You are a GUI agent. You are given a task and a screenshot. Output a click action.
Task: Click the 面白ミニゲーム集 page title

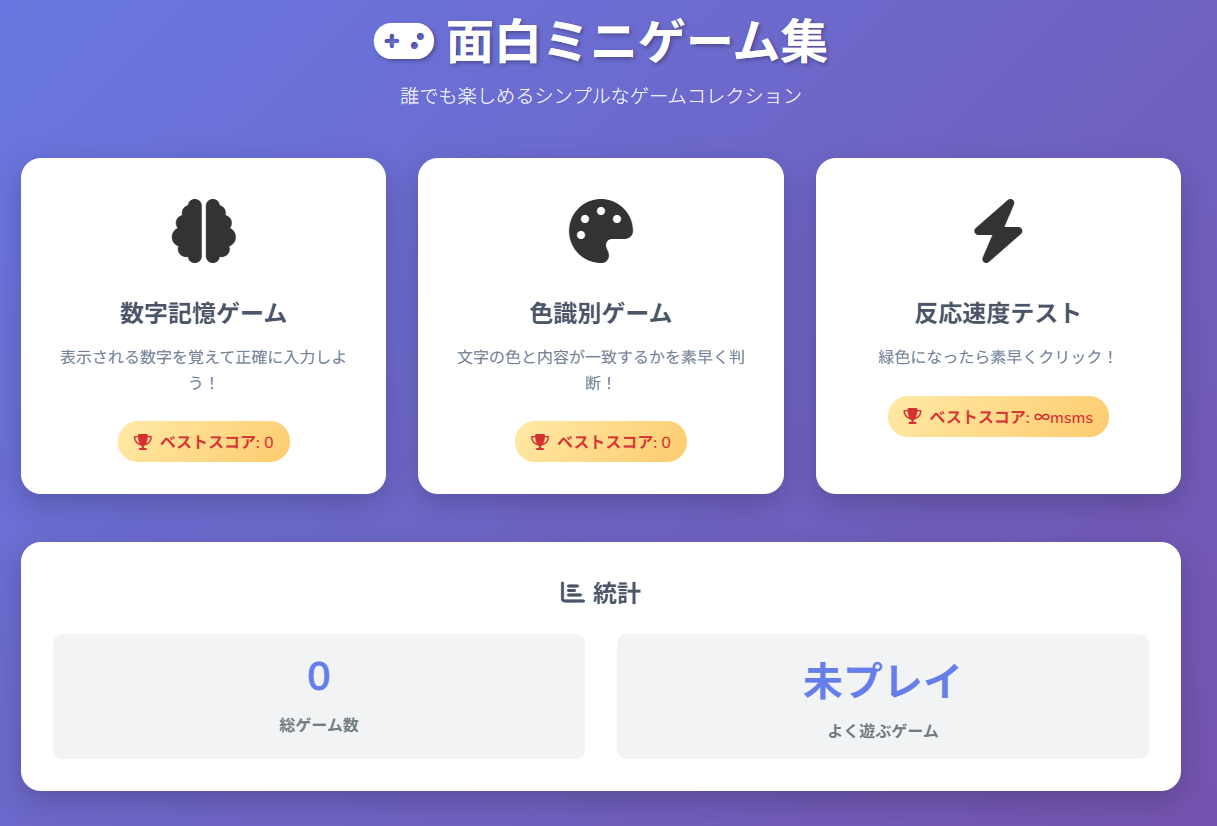[637, 43]
